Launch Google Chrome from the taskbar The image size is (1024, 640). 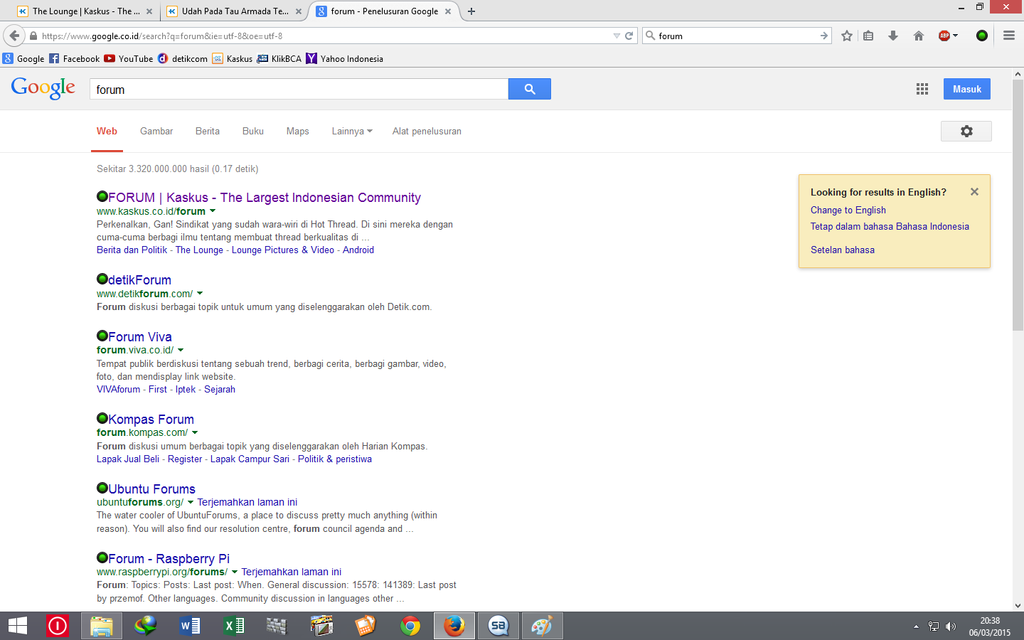(410, 626)
